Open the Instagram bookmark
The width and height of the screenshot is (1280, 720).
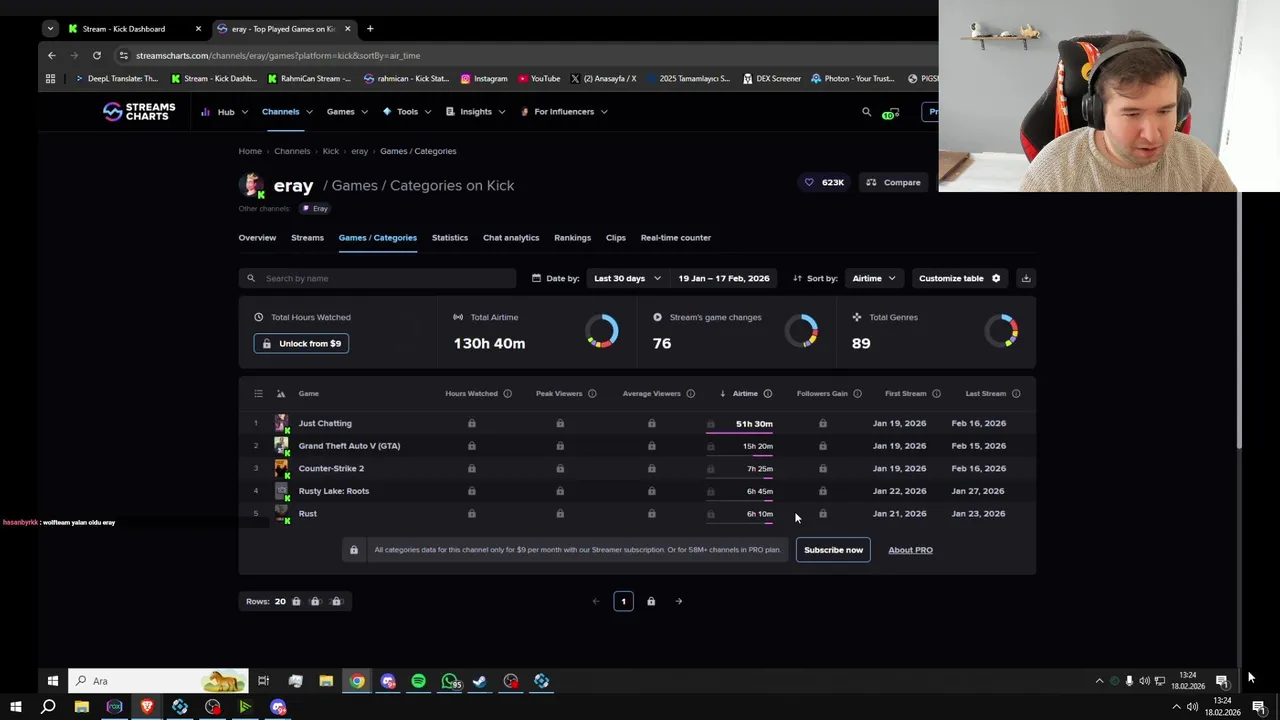tap(484, 78)
